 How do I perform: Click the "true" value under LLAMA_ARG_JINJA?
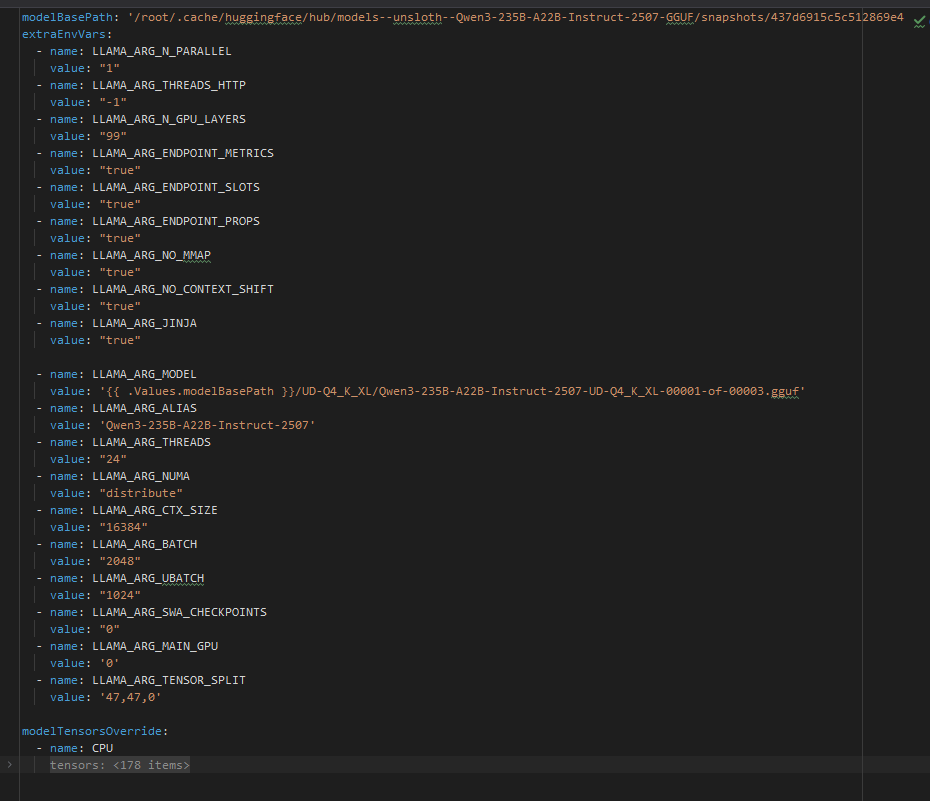(x=120, y=340)
